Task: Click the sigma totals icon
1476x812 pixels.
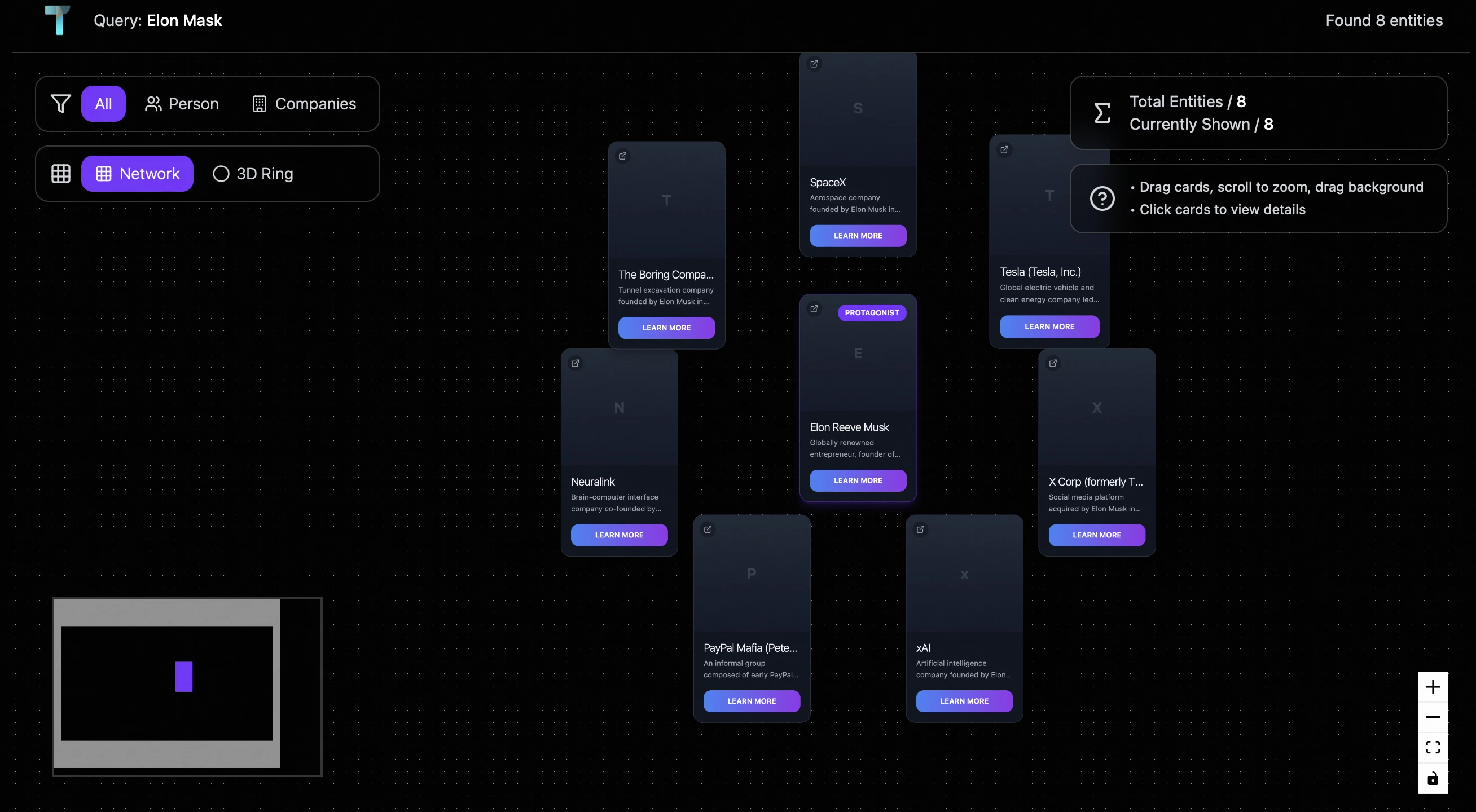Action: (x=1102, y=113)
